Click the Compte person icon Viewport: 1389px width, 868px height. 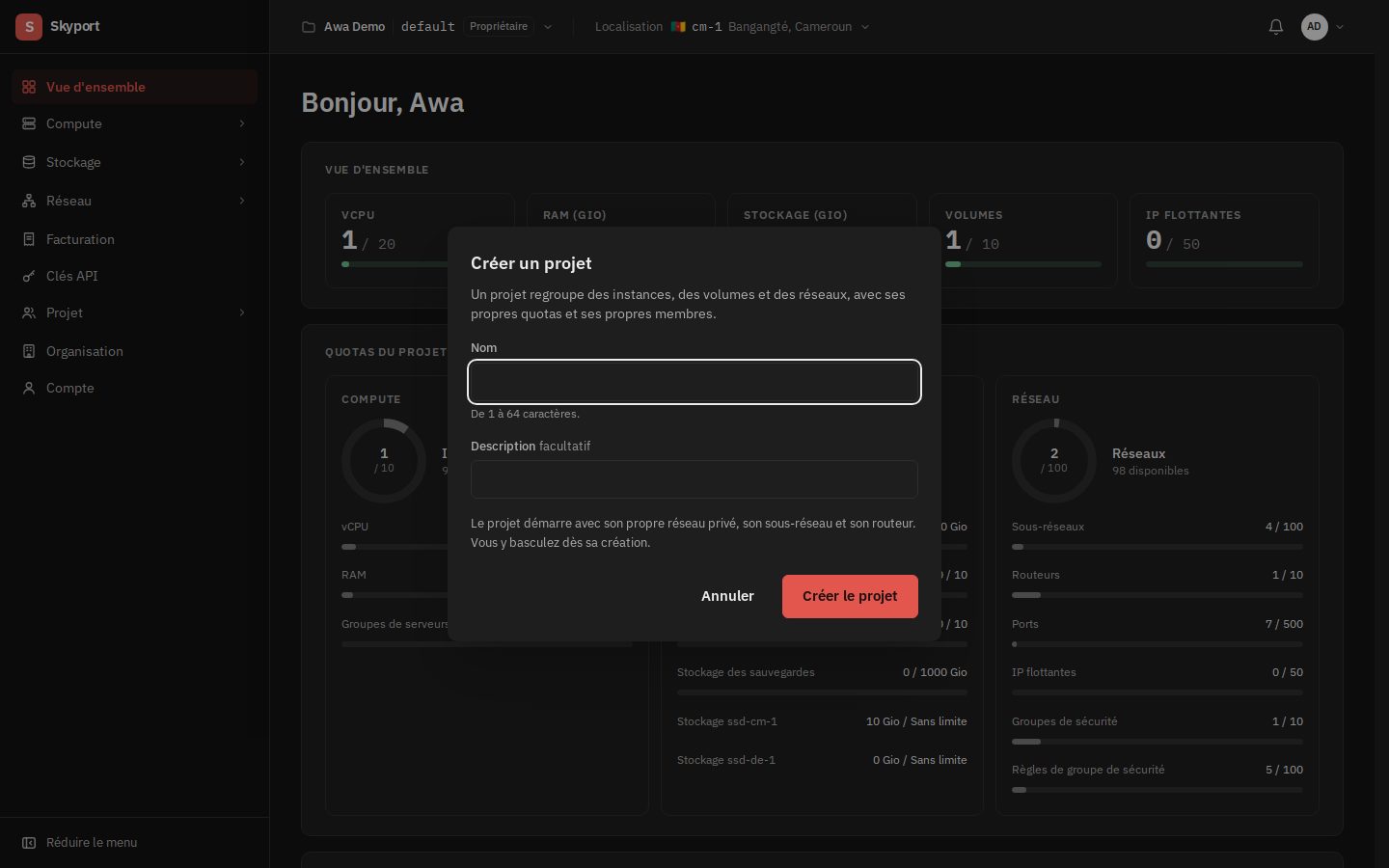coord(29,388)
